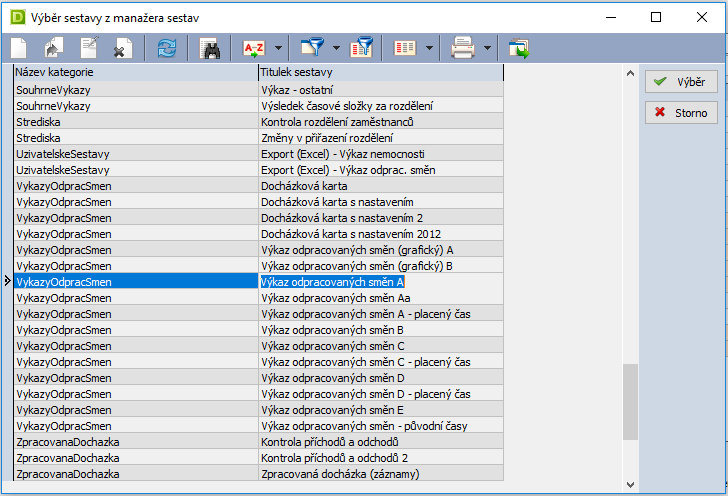This screenshot has width=728, height=496.
Task: Click the delete report icon
Action: pyautogui.click(x=122, y=48)
